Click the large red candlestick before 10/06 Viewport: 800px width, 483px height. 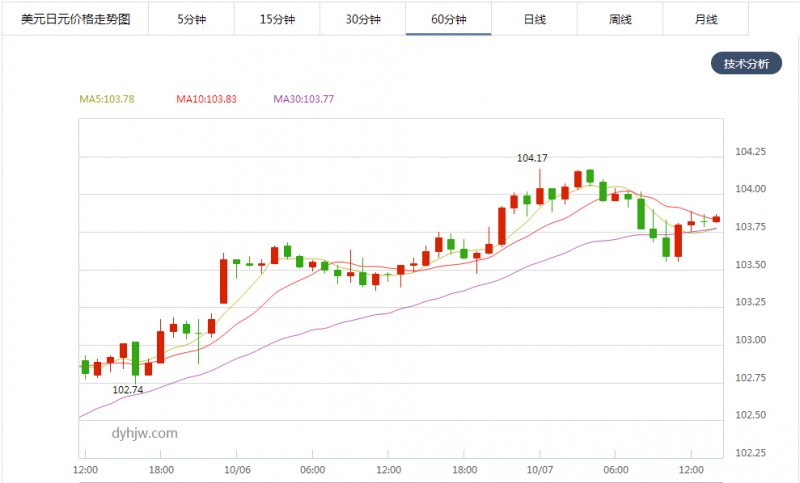pyautogui.click(x=223, y=281)
